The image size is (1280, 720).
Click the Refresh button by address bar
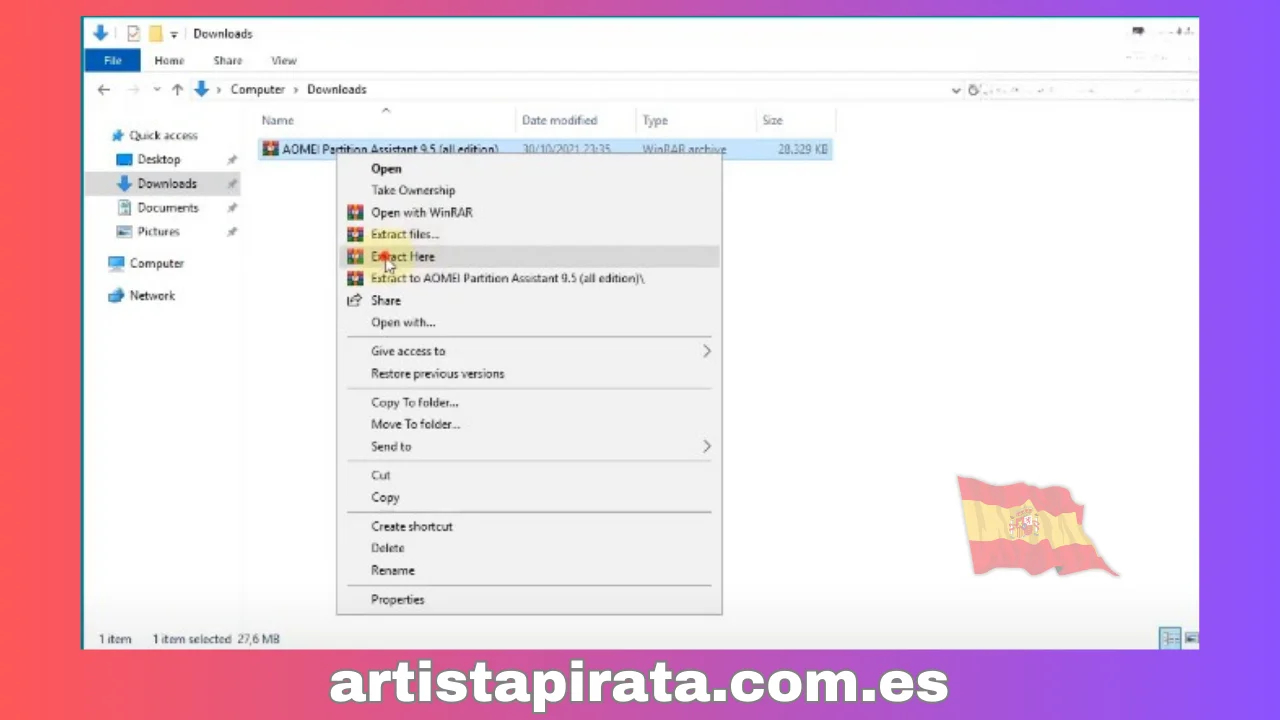click(973, 90)
